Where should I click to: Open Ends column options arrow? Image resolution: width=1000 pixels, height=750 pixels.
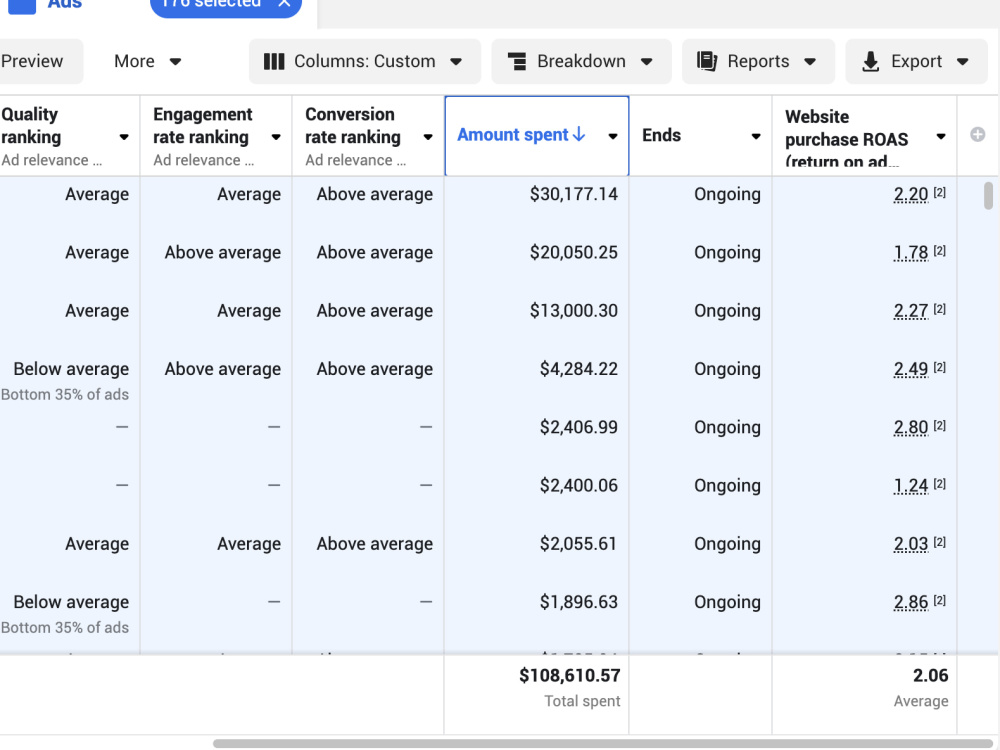tap(756, 136)
